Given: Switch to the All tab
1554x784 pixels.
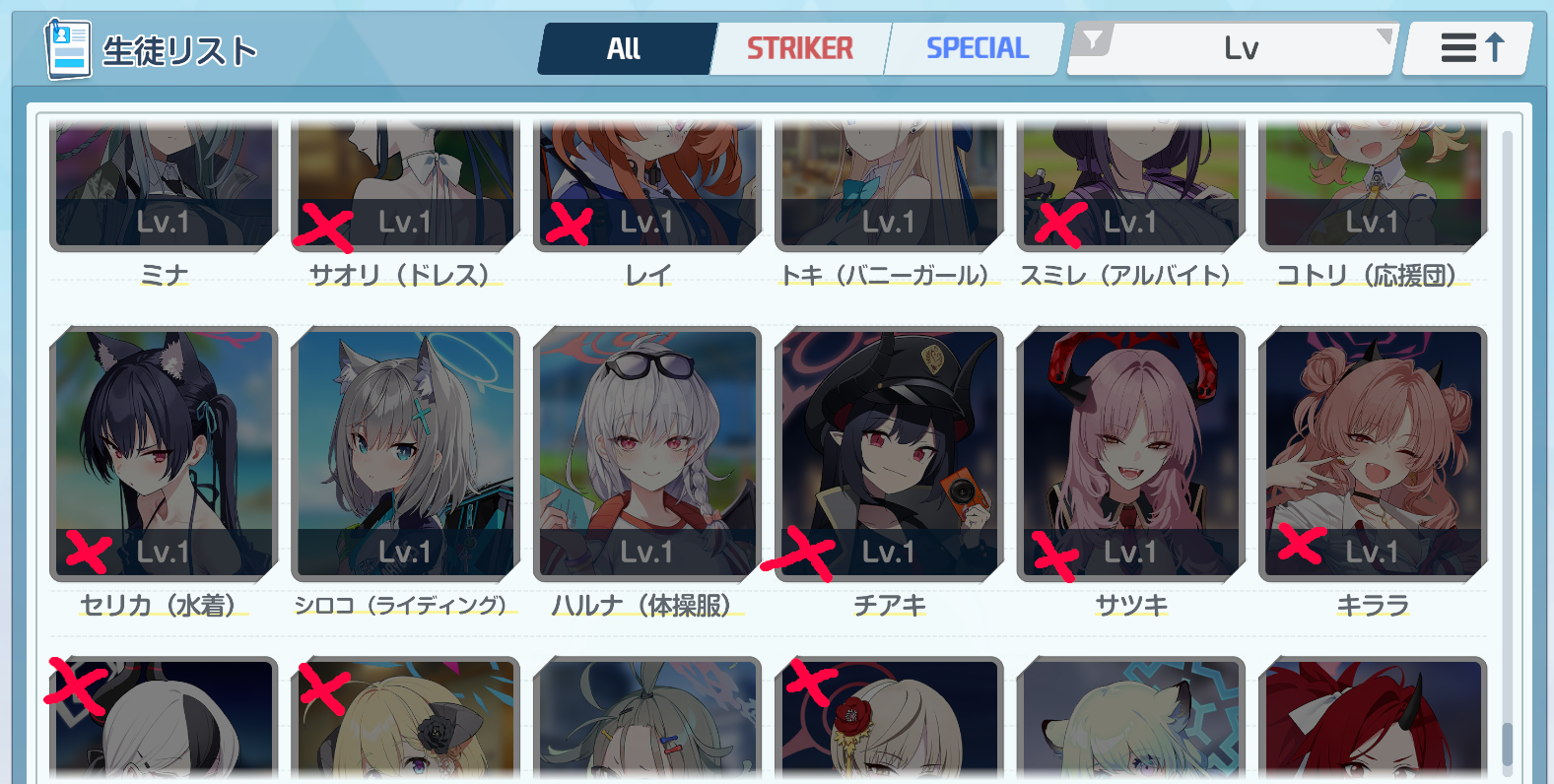Looking at the screenshot, I should point(624,48).
